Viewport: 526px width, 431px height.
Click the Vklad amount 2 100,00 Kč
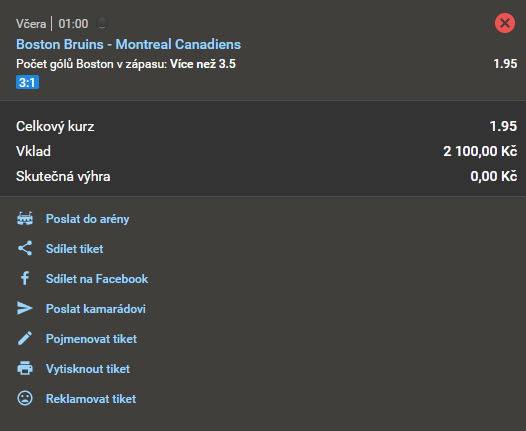pos(480,151)
